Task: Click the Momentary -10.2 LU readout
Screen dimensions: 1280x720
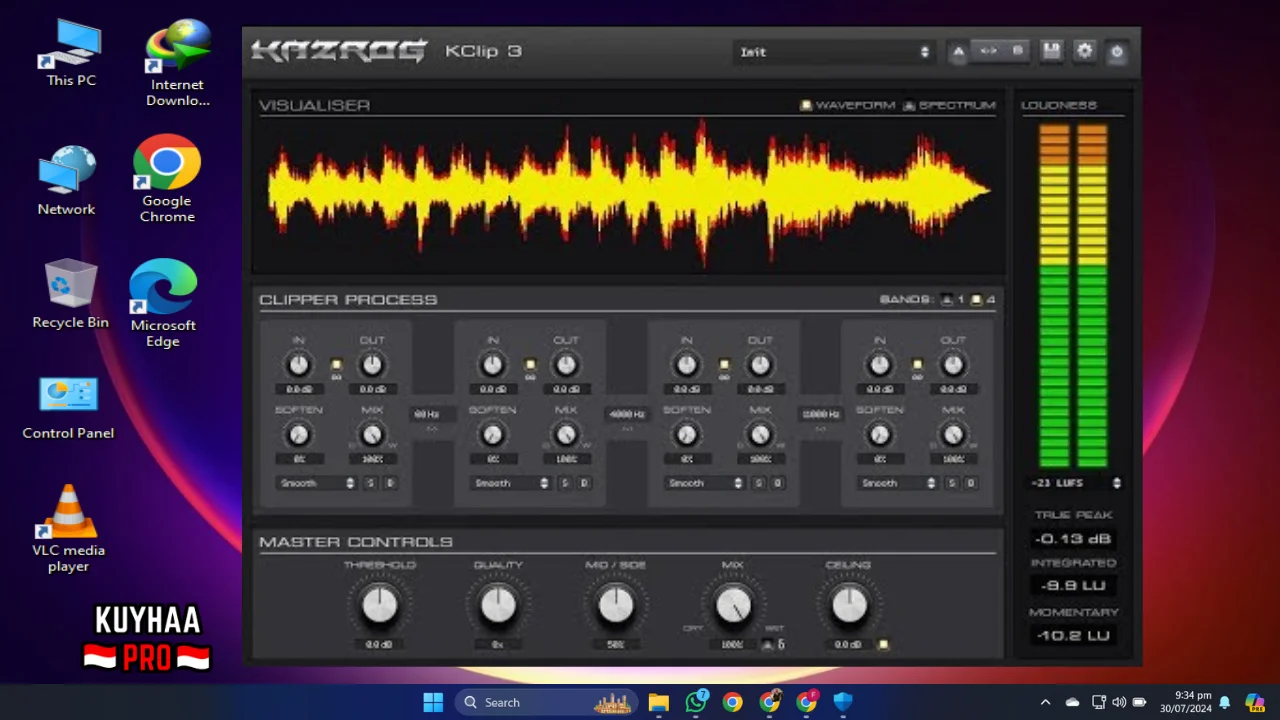Action: (x=1074, y=635)
